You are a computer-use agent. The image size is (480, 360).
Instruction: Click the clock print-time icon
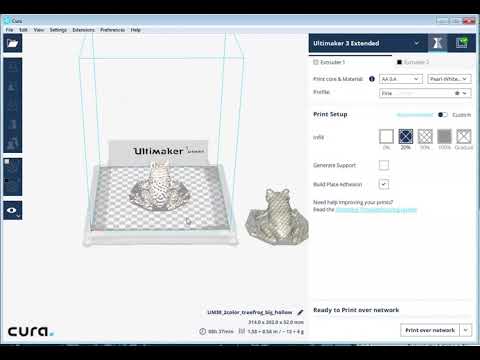202,331
